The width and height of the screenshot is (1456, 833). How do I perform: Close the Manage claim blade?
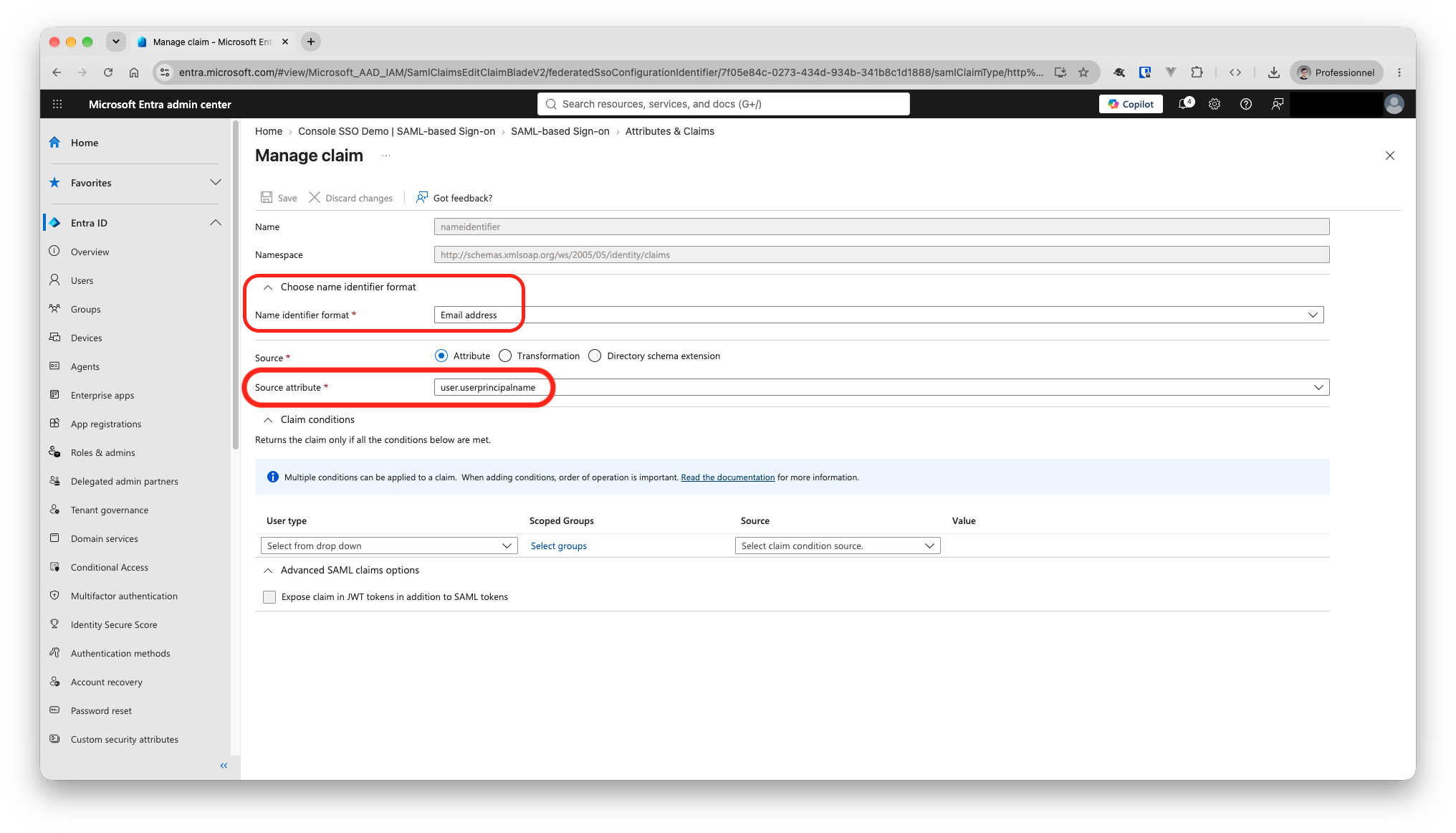point(1390,156)
